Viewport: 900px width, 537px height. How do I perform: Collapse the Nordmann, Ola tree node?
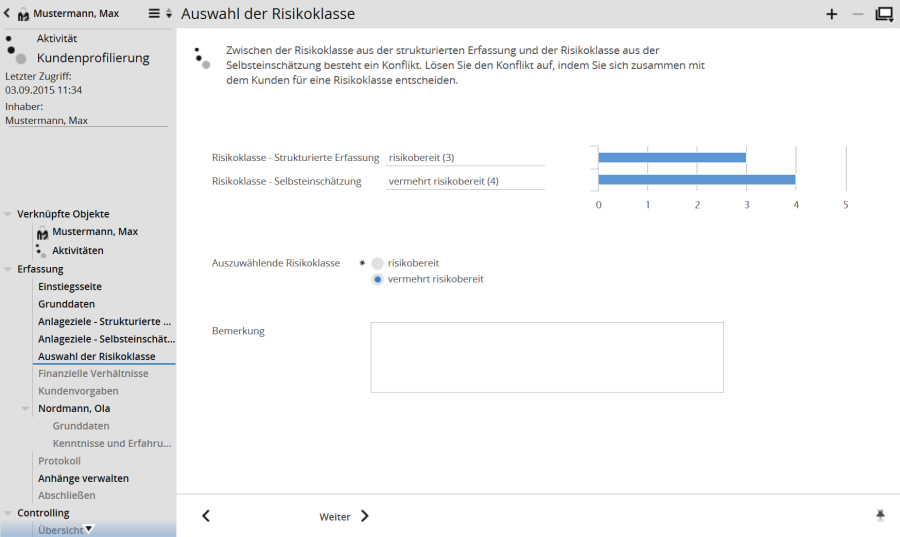click(26, 408)
